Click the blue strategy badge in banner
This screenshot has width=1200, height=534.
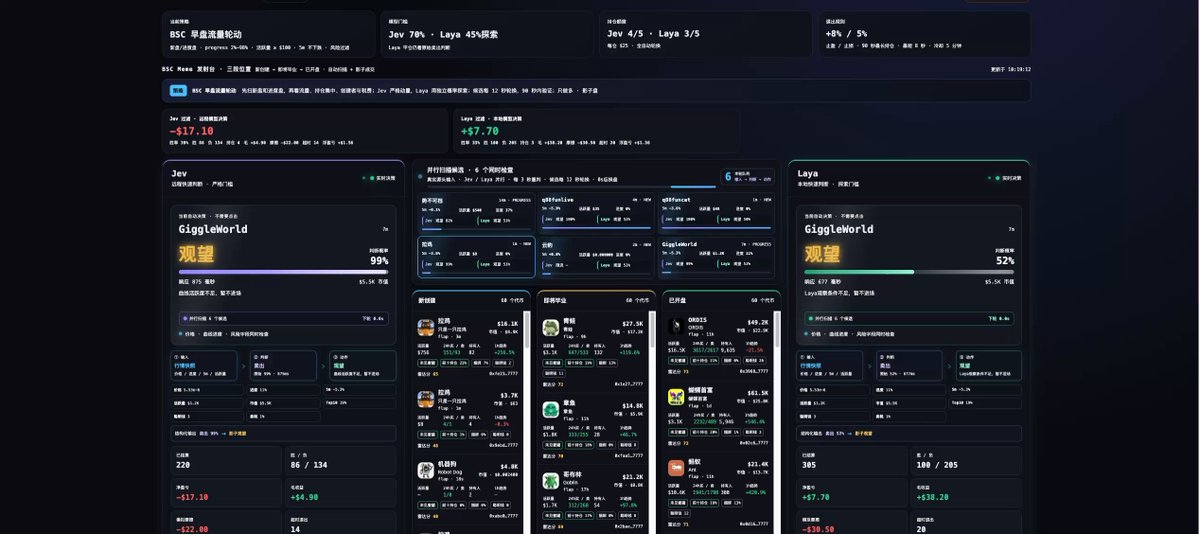(178, 90)
